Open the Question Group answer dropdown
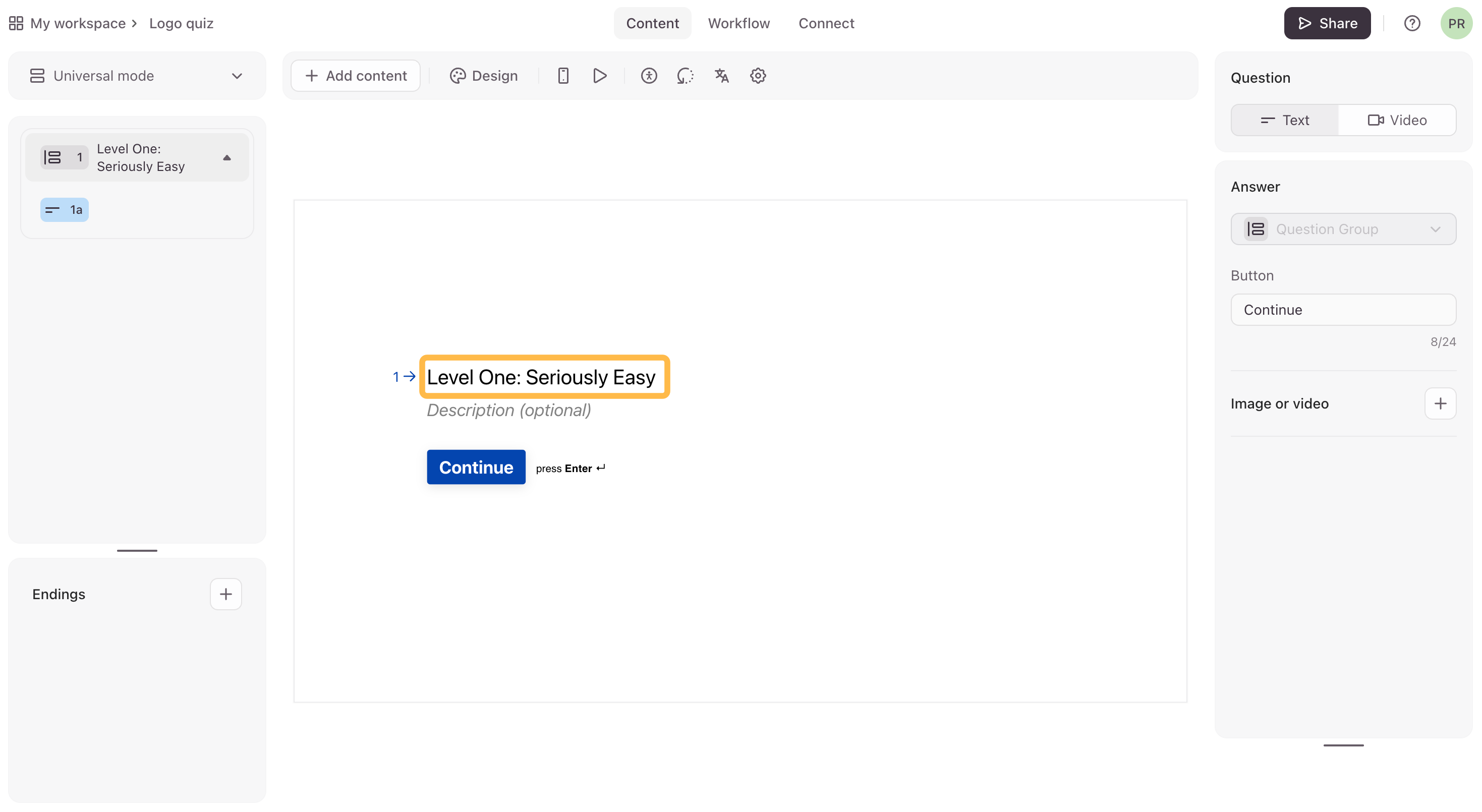The image size is (1482, 812). tap(1343, 229)
